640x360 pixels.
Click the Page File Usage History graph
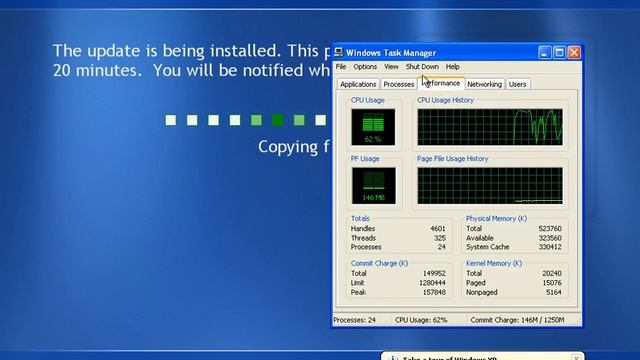490,186
